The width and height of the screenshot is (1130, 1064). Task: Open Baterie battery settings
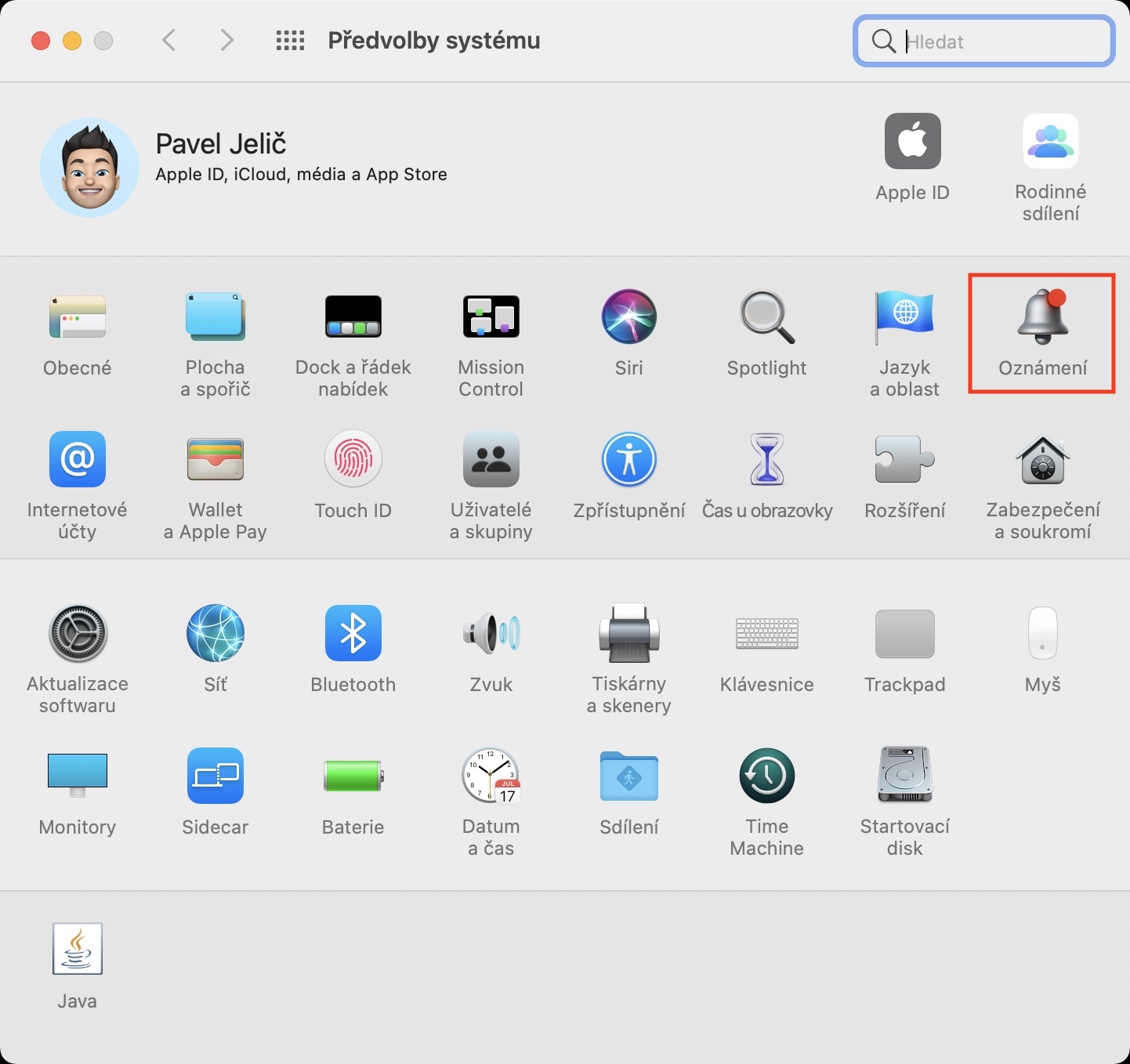(x=353, y=776)
